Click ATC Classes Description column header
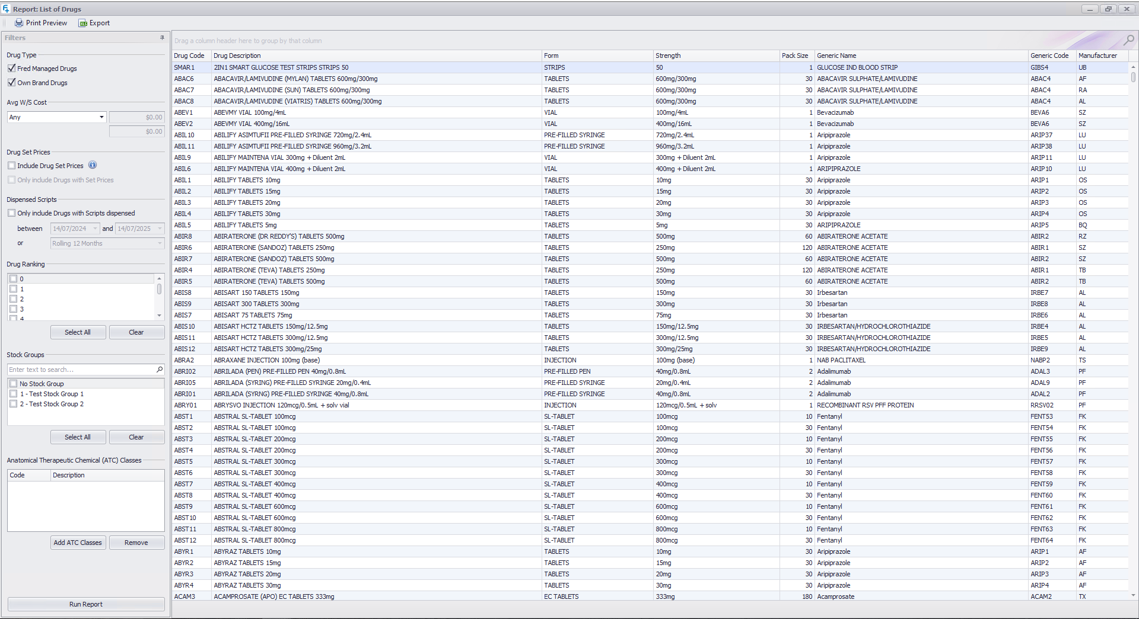This screenshot has width=1141, height=620. [x=108, y=475]
